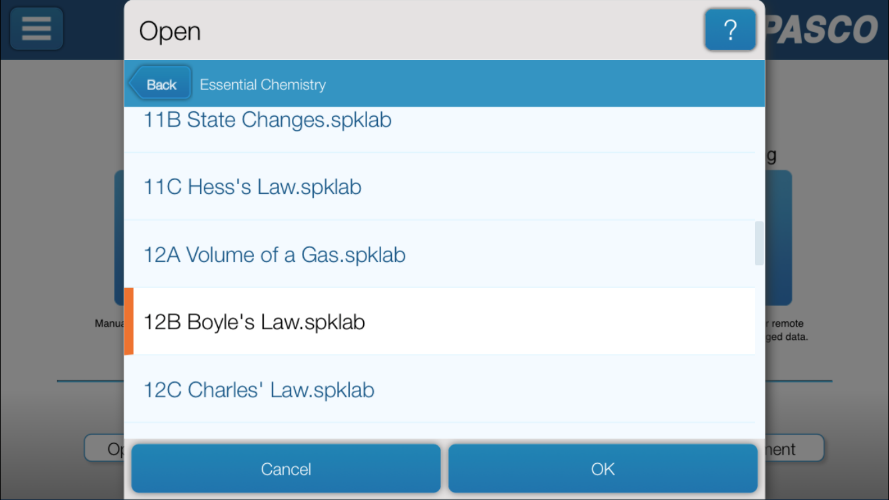Click the partly covered button at bottom left

click(105, 448)
